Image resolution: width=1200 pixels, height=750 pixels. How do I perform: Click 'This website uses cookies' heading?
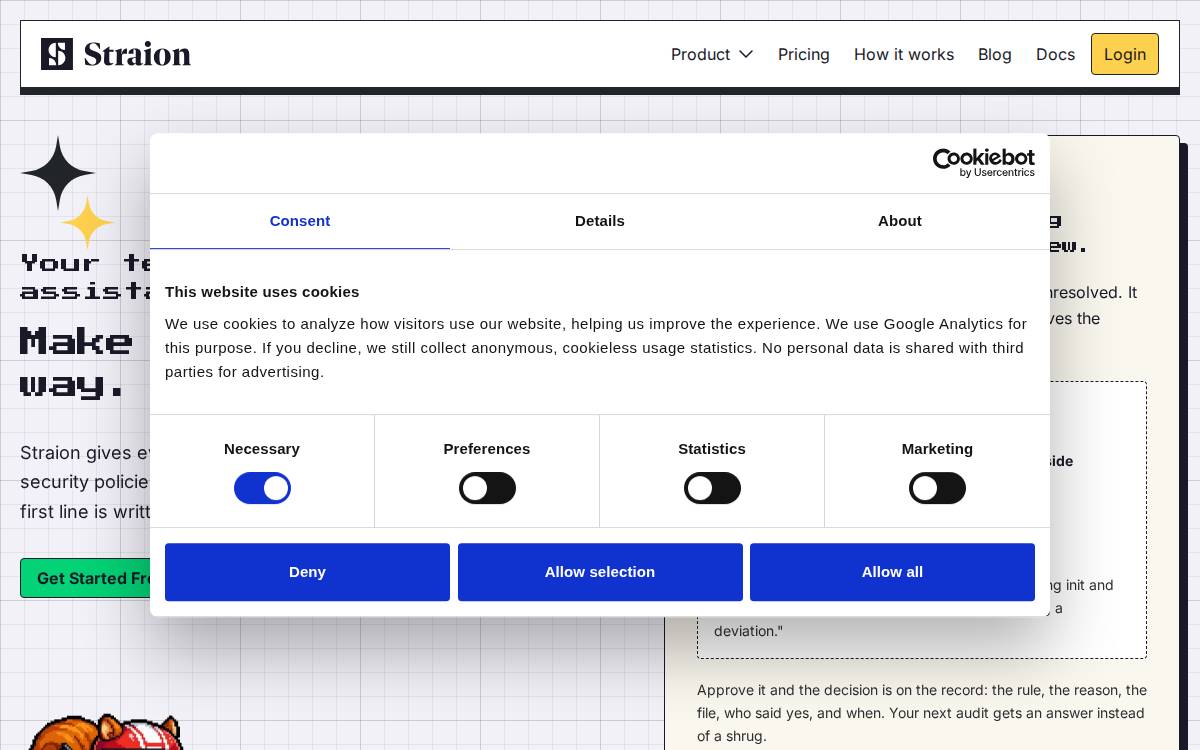pyautogui.click(x=262, y=292)
